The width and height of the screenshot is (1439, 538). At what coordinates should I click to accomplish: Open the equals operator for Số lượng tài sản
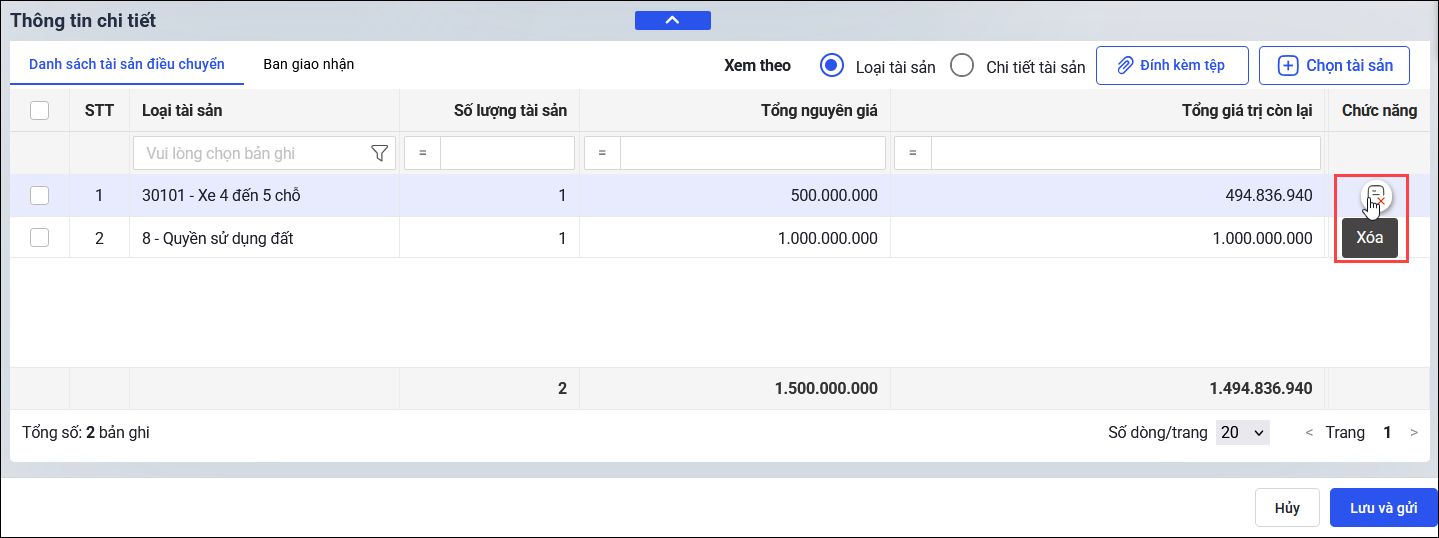(x=422, y=153)
